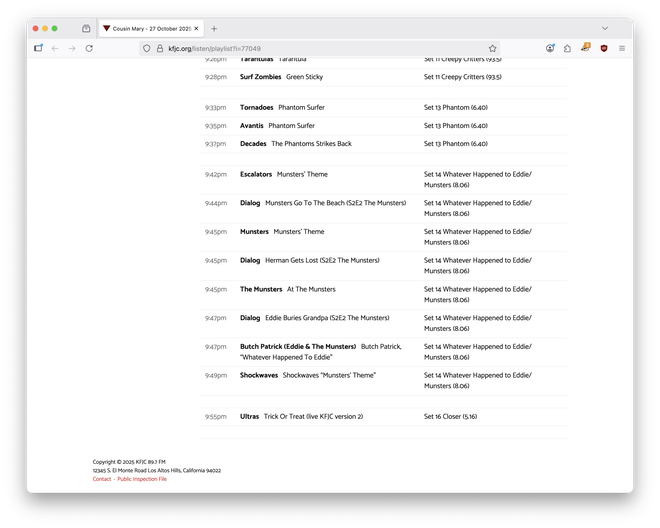Click the Ultras Trick Or Treat row
660x528 pixels.
(x=301, y=416)
